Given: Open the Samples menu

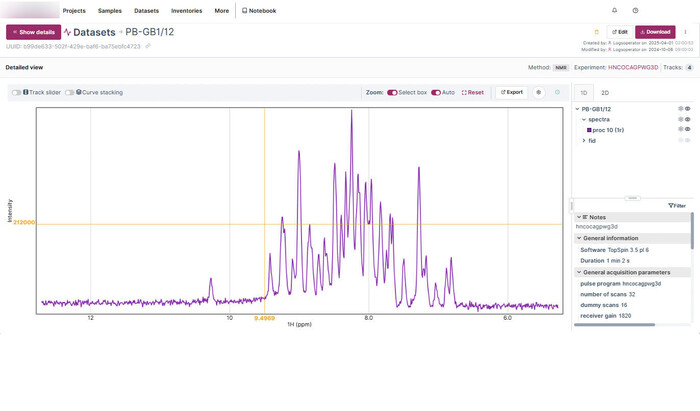Looking at the screenshot, I should click(110, 10).
